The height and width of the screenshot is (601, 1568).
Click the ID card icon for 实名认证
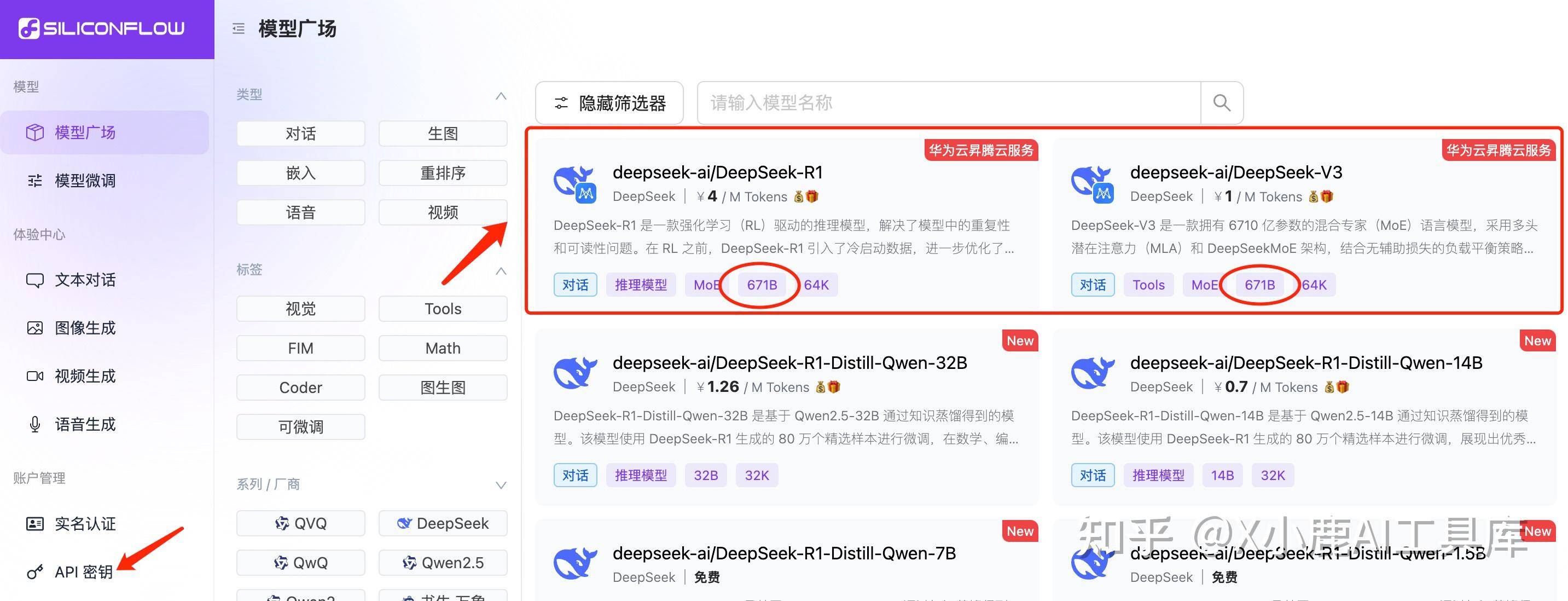click(34, 523)
